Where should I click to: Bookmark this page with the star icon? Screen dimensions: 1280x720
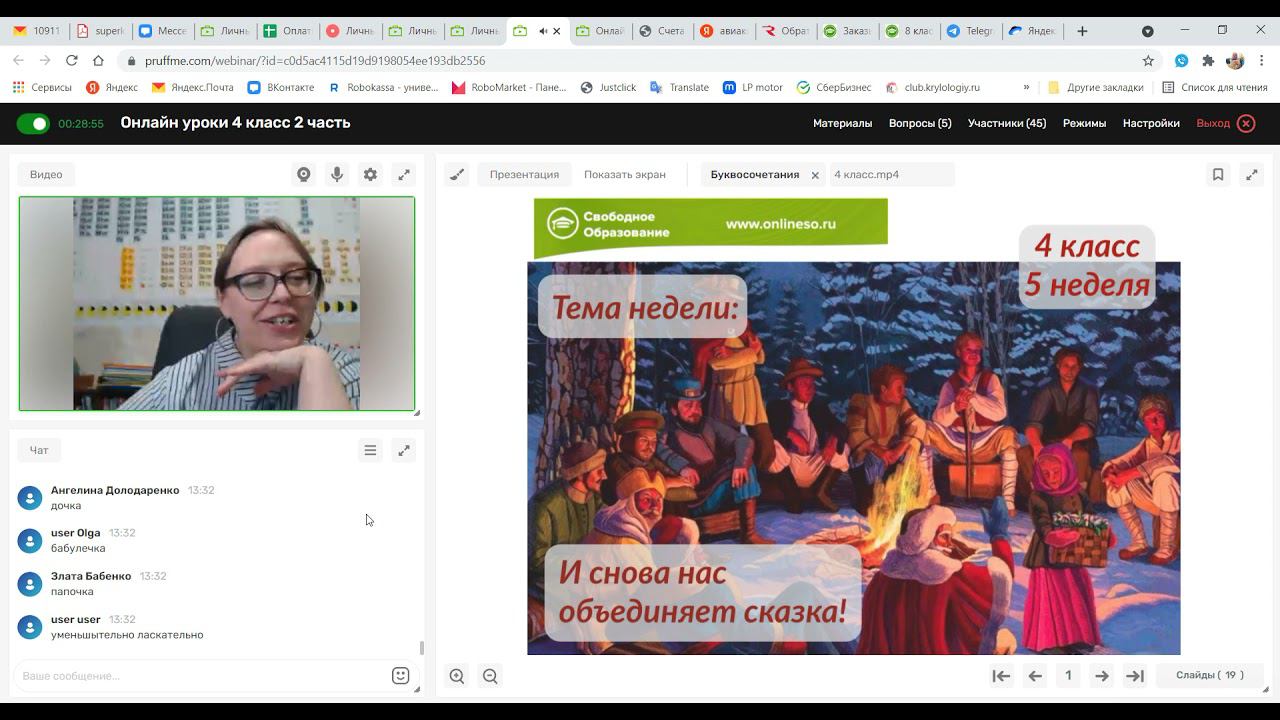(1148, 61)
